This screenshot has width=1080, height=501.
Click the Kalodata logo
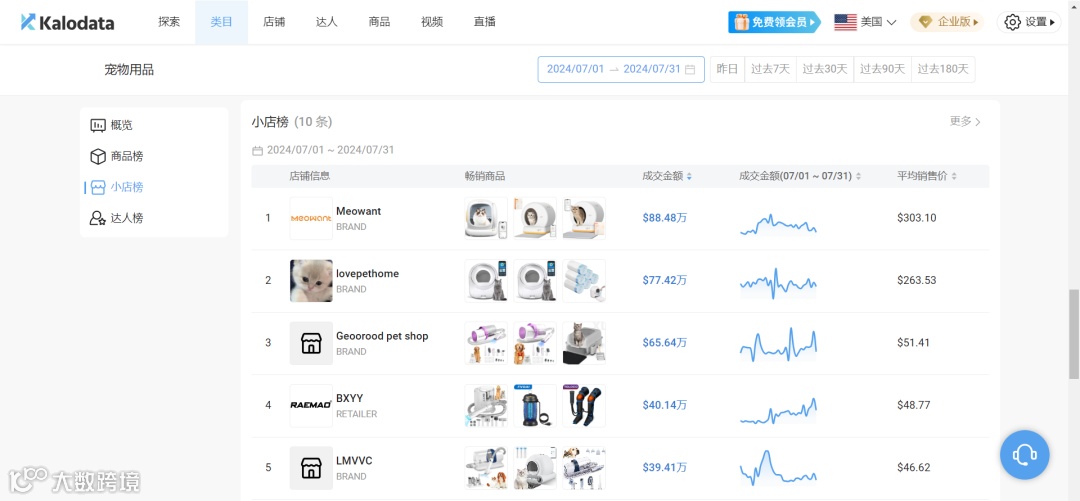coord(68,22)
